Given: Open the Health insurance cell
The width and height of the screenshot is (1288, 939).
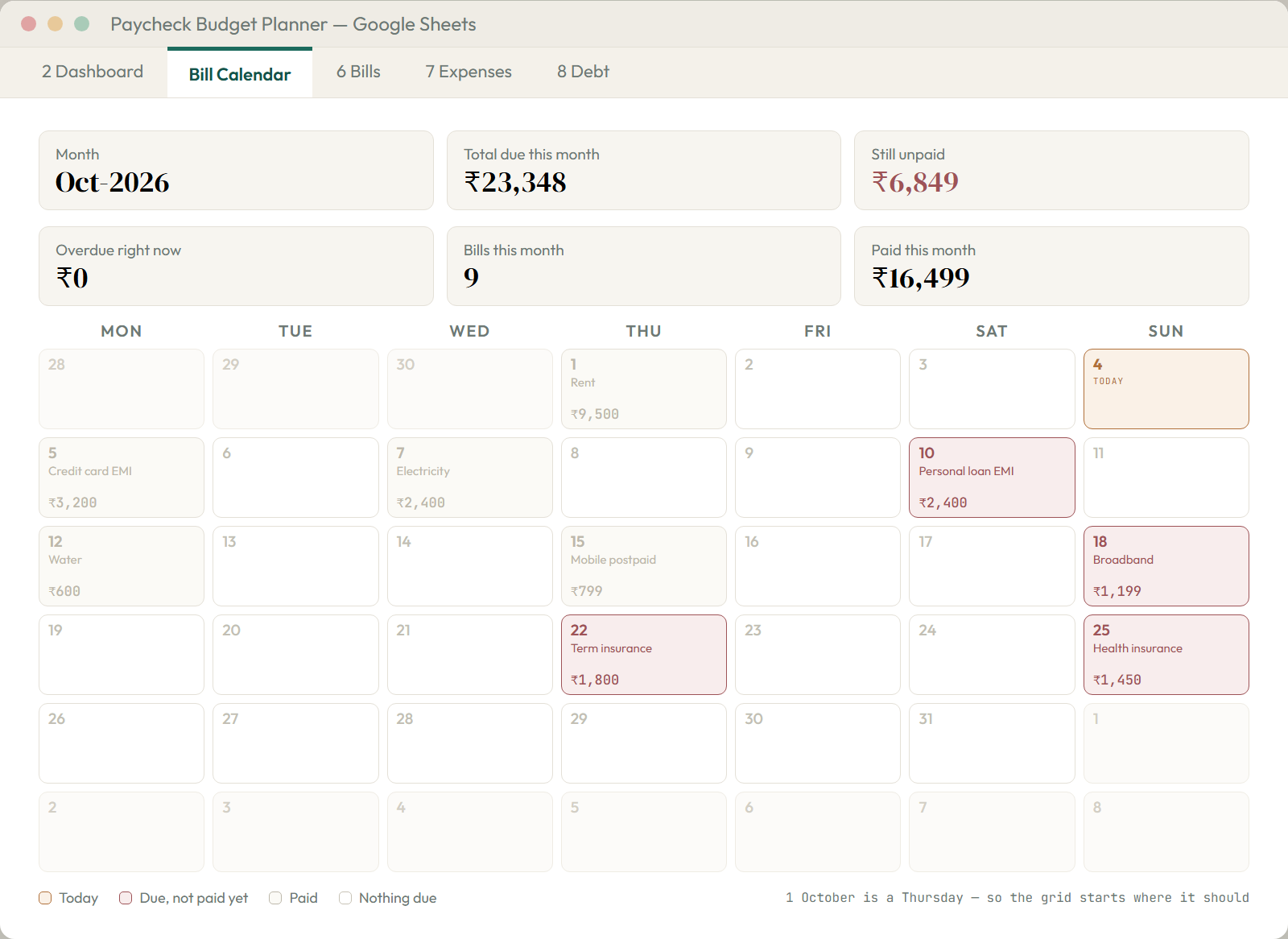Looking at the screenshot, I should (1166, 655).
